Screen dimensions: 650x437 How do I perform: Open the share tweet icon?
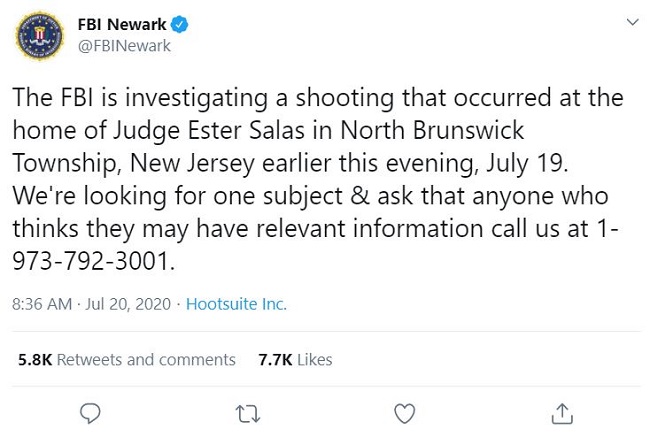(562, 413)
